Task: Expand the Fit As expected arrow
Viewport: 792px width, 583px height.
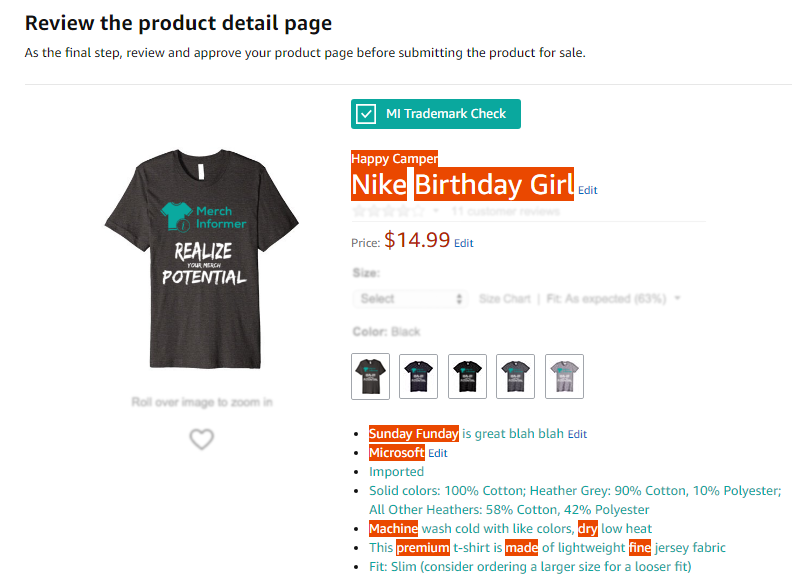Action: pos(677,299)
